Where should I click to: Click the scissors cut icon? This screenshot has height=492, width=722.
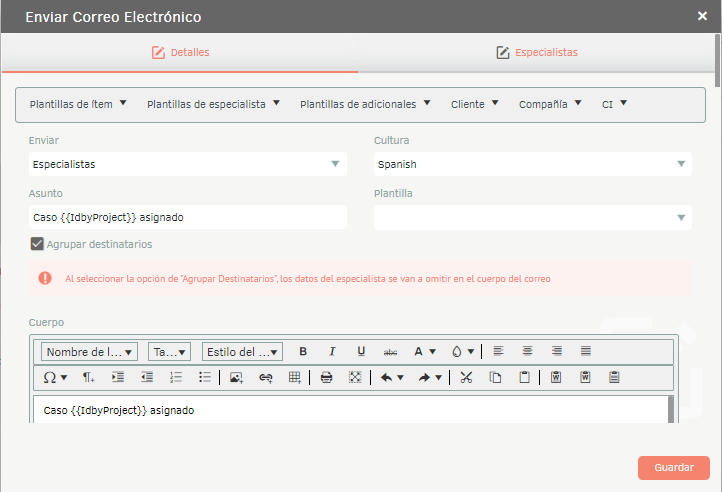pos(466,377)
